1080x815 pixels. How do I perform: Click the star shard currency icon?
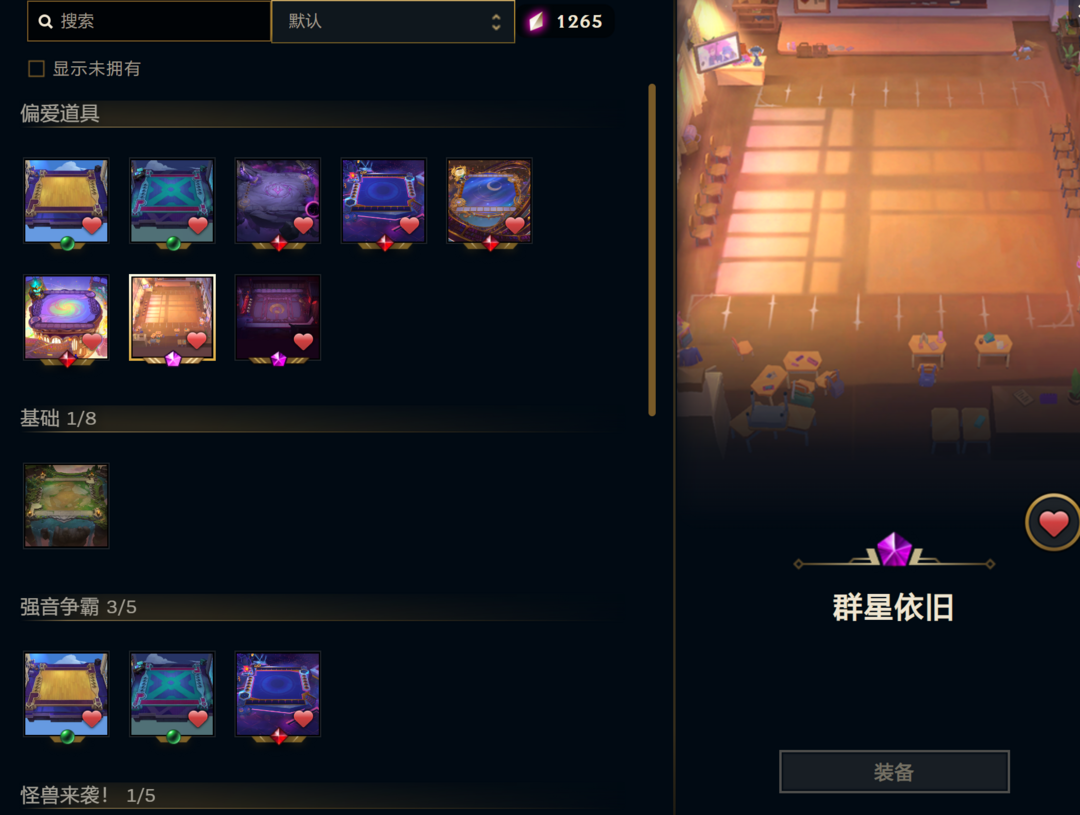(536, 21)
